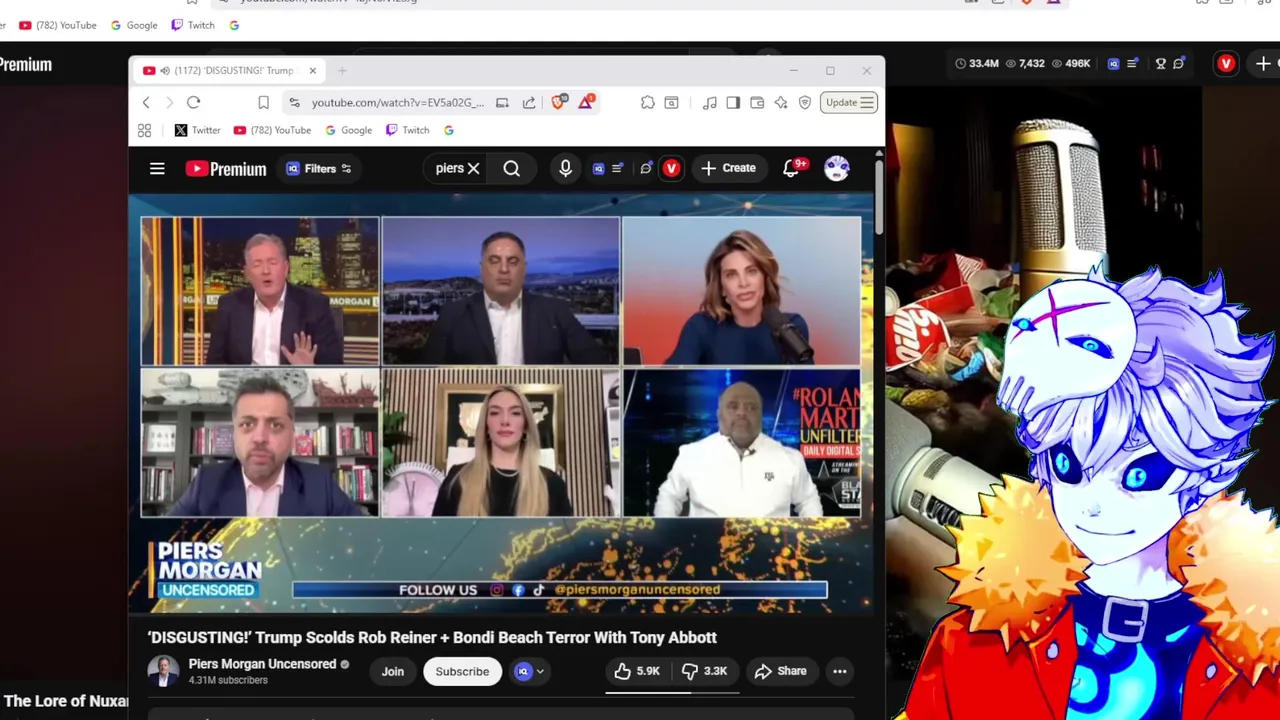Like the video with 5.9K likes
The image size is (1280, 720).
(637, 671)
